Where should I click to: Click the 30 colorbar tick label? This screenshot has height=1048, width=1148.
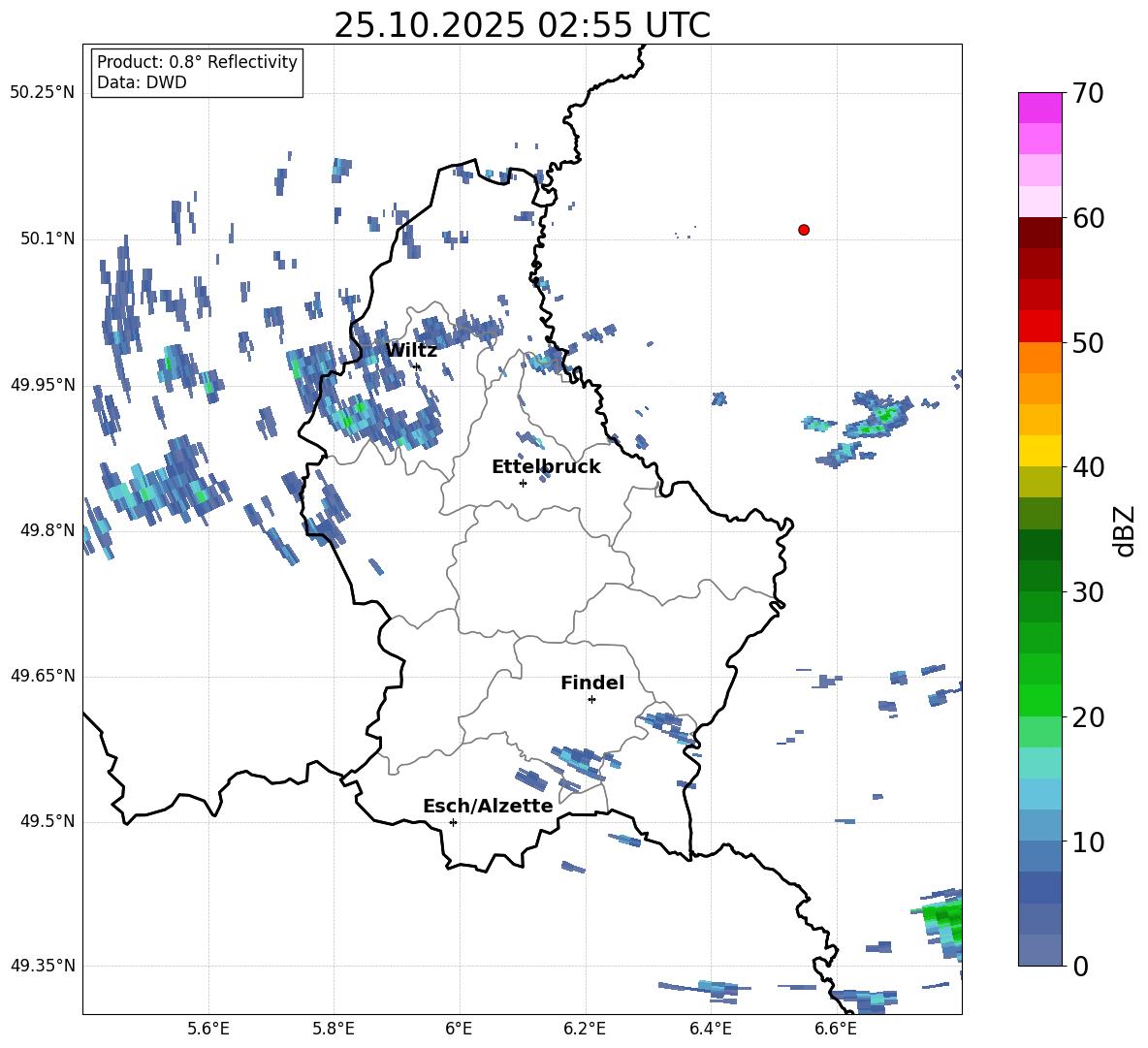[1088, 592]
